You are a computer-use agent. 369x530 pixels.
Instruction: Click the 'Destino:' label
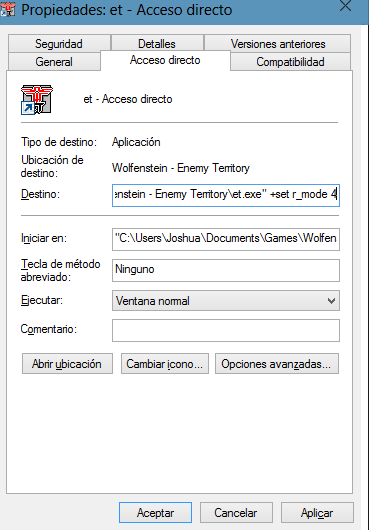40,194
